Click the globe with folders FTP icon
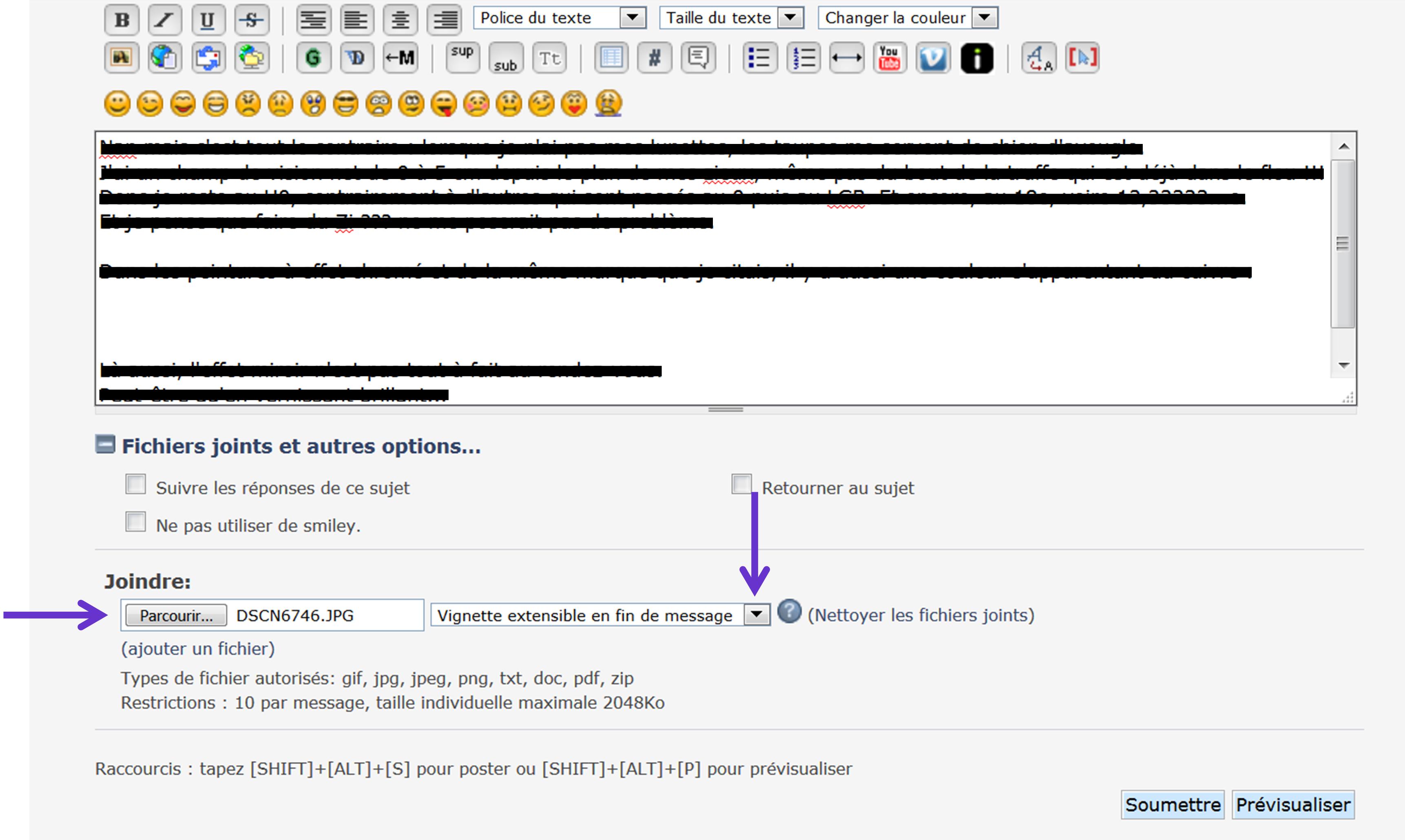This screenshot has height=840, width=1405. [x=251, y=57]
